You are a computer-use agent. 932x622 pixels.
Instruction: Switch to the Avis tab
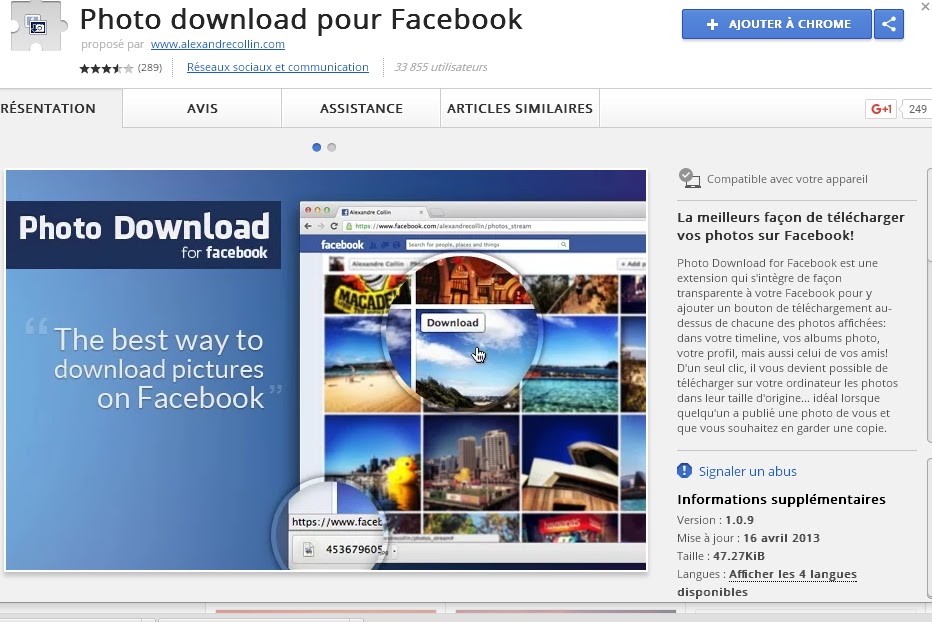(202, 109)
